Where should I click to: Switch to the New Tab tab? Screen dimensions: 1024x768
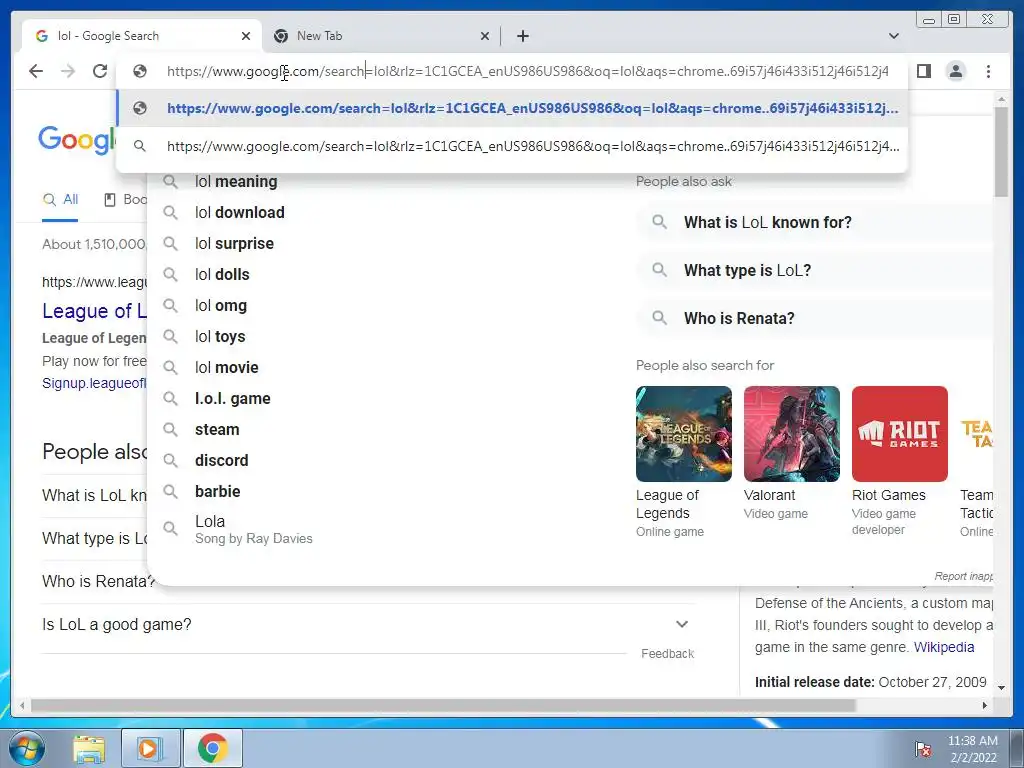[x=381, y=36]
